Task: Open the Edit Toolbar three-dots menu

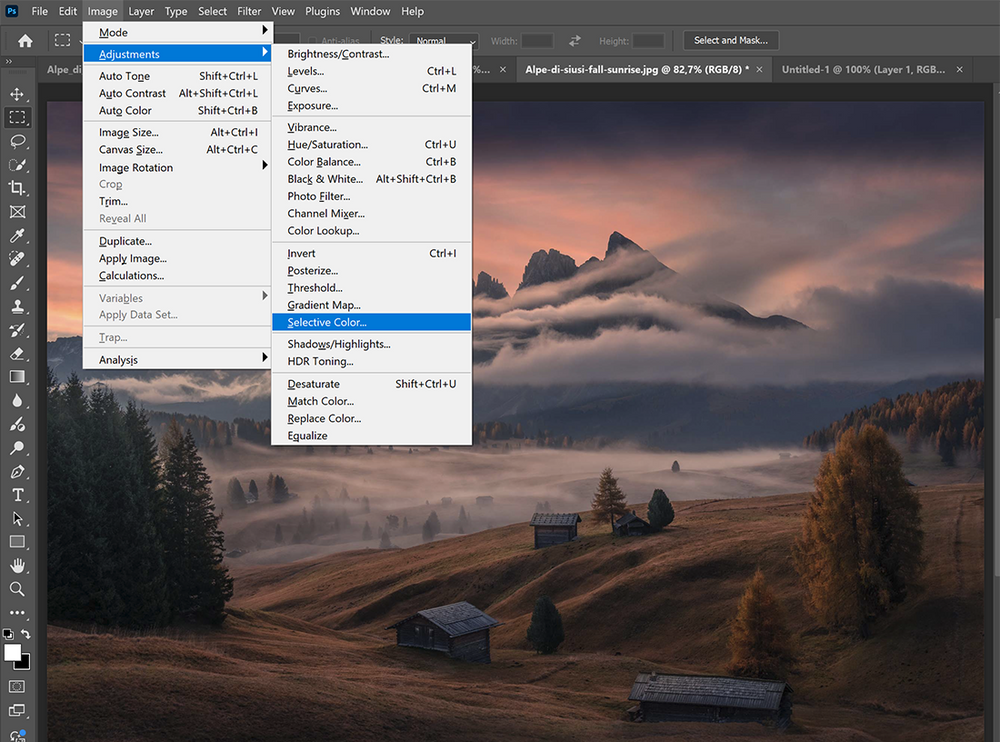Action: click(17, 612)
